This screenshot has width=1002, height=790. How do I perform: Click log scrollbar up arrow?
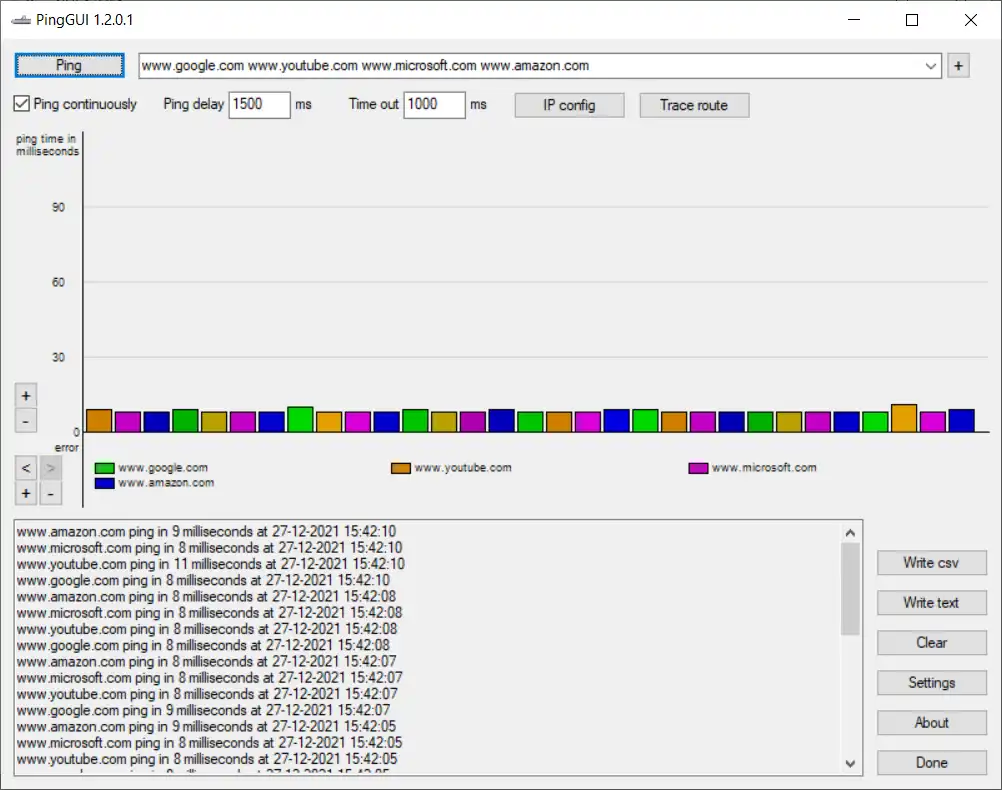pos(850,532)
